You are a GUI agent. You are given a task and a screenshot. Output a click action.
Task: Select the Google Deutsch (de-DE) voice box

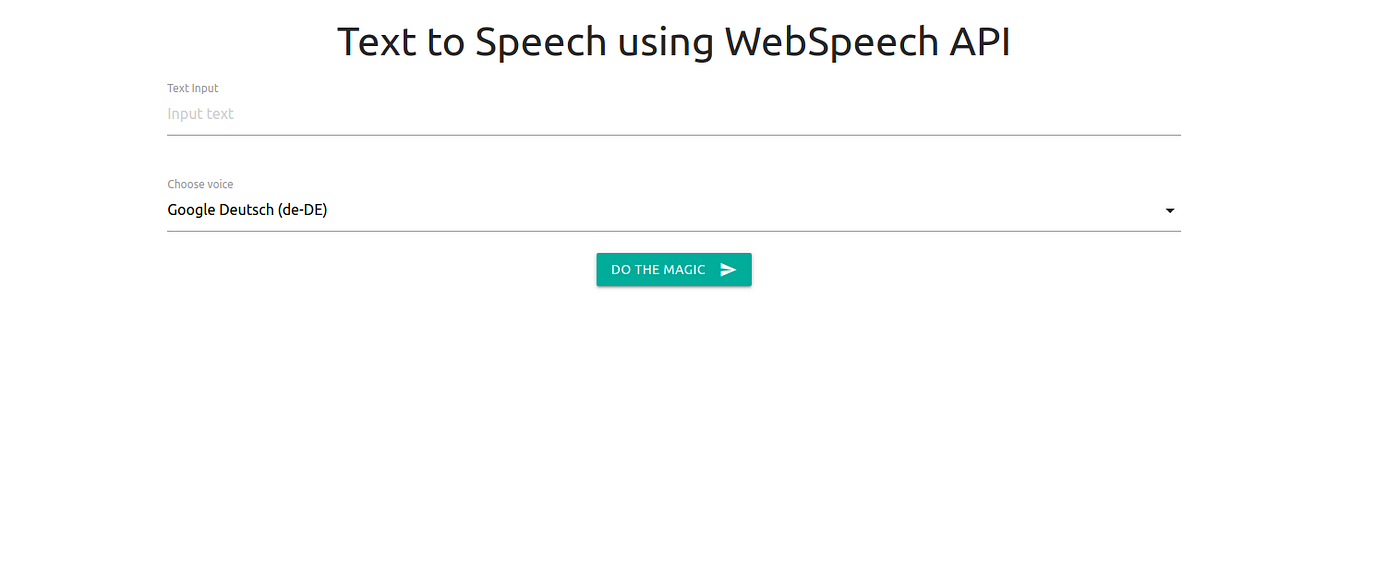coord(674,211)
